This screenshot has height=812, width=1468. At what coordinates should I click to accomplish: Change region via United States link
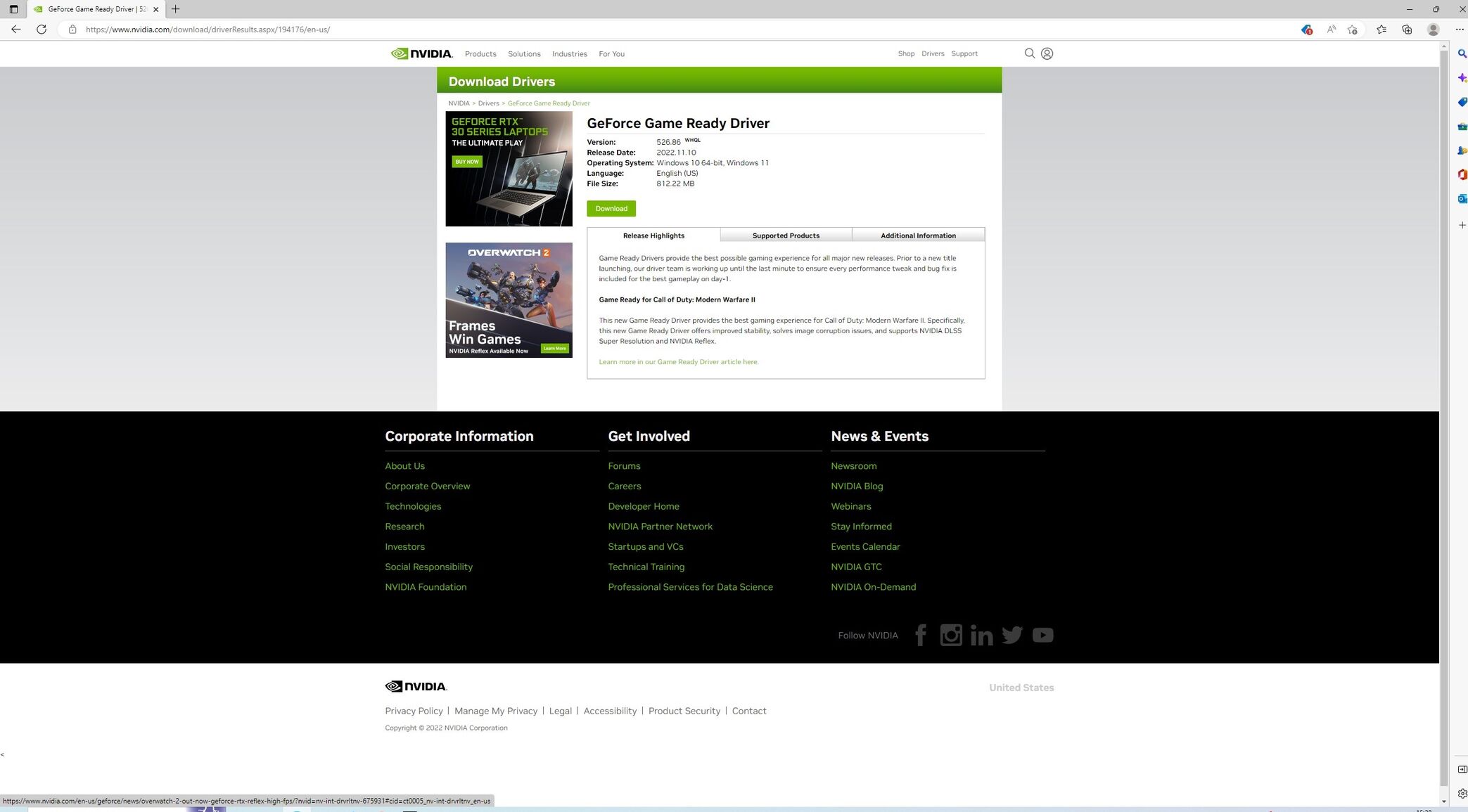(1021, 688)
